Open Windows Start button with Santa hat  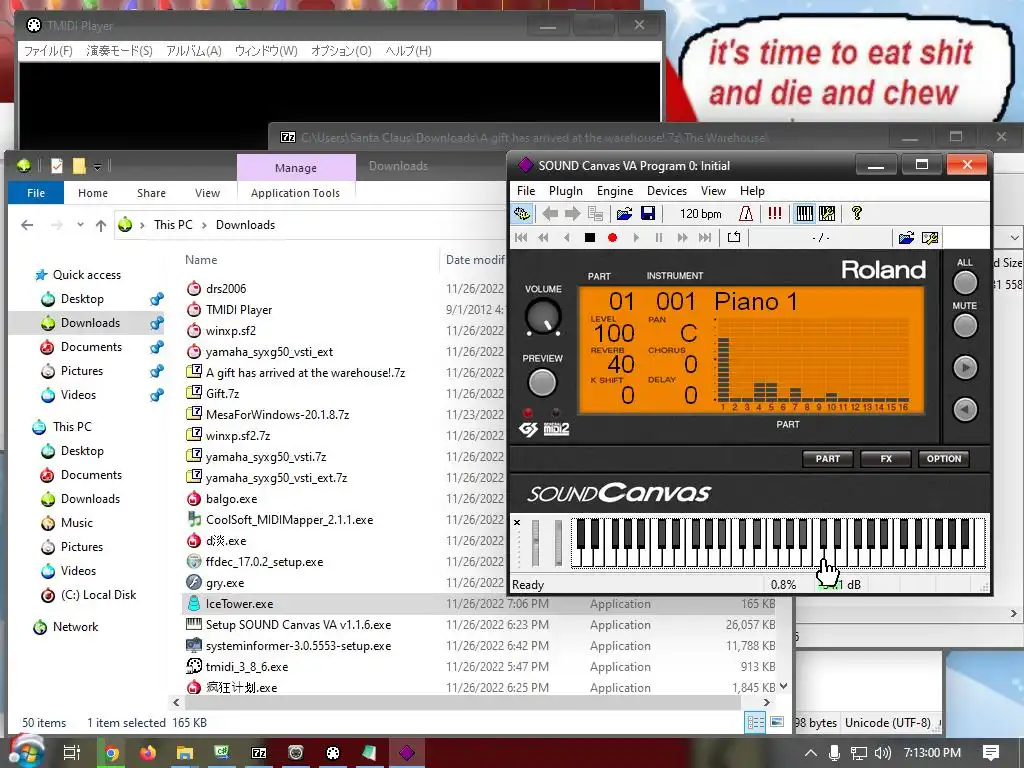pyautogui.click(x=26, y=752)
